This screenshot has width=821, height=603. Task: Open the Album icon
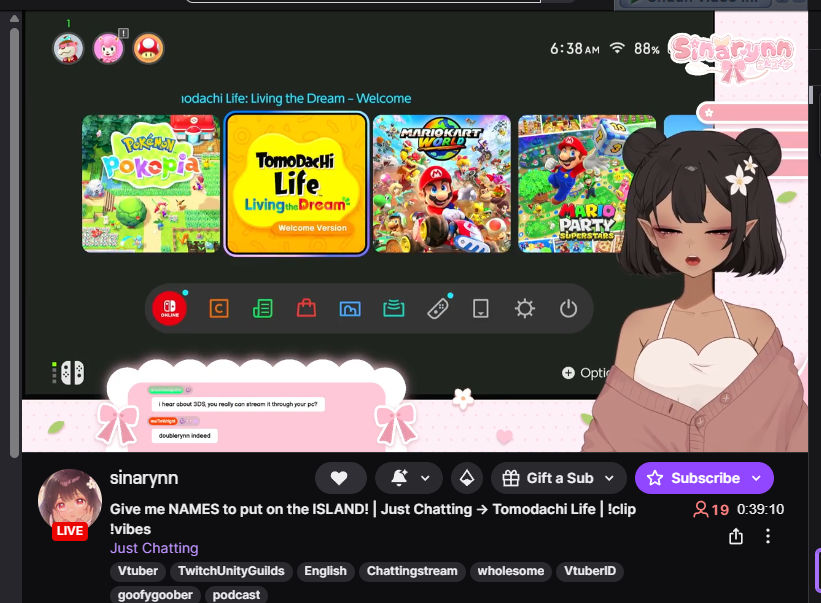click(350, 309)
